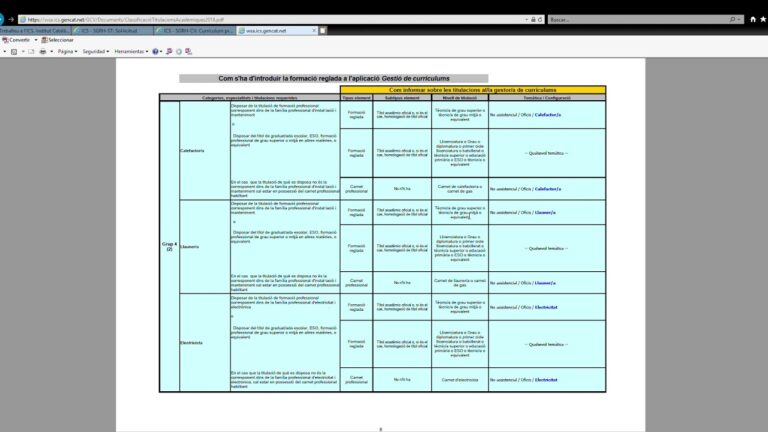768x432 pixels.
Task: Click the 'Grup 4 (2)' cell
Action: [x=169, y=246]
